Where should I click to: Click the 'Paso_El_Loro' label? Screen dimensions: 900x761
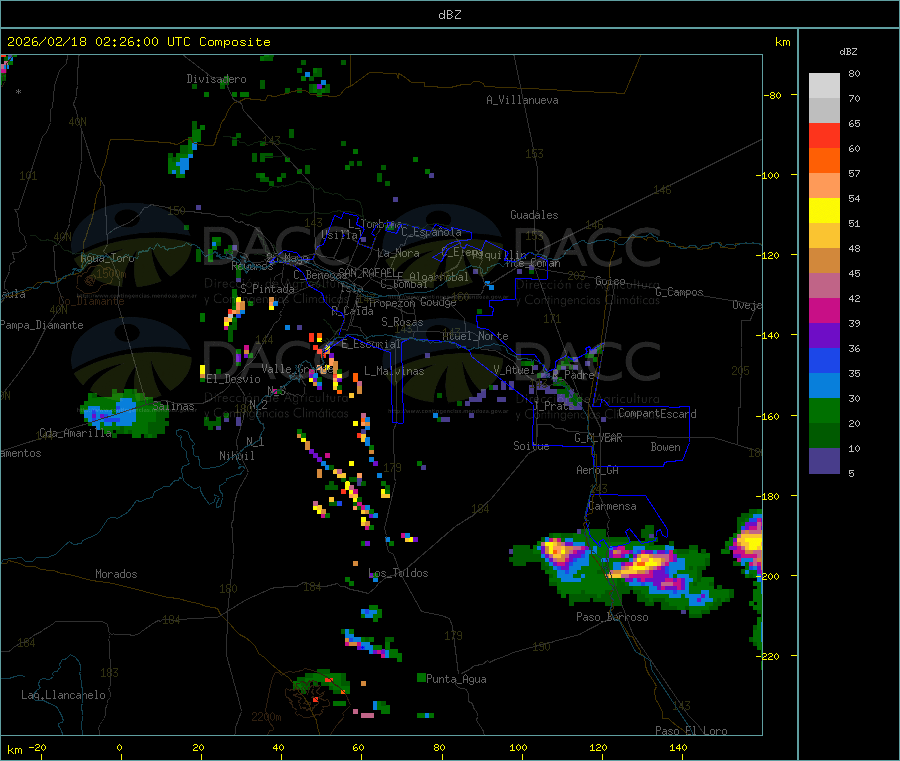[x=691, y=731]
